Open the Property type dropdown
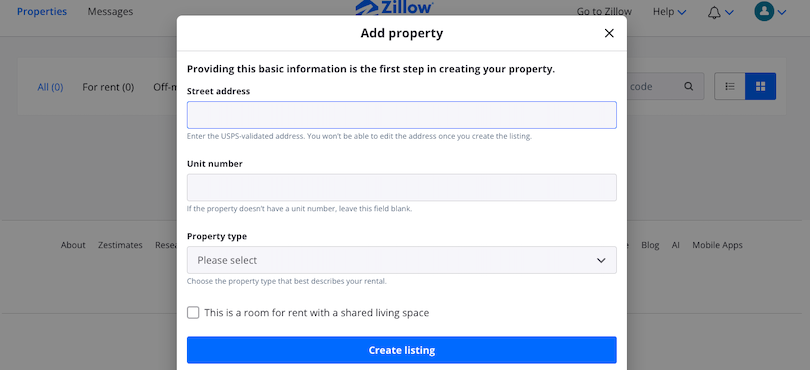The height and width of the screenshot is (370, 810). 401,260
